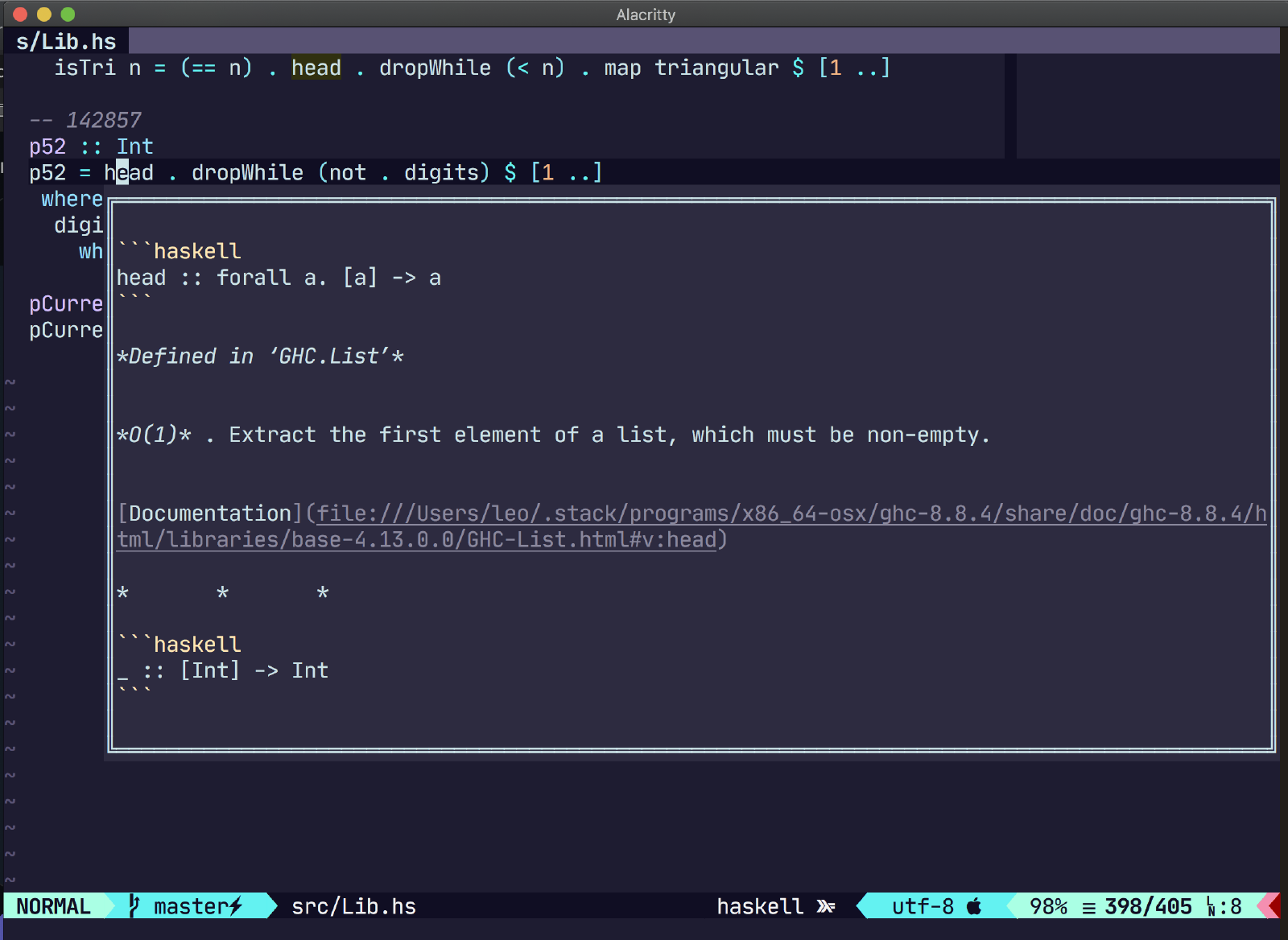Click the NORMAL mode indicator
The image size is (1288, 940).
pos(54,906)
